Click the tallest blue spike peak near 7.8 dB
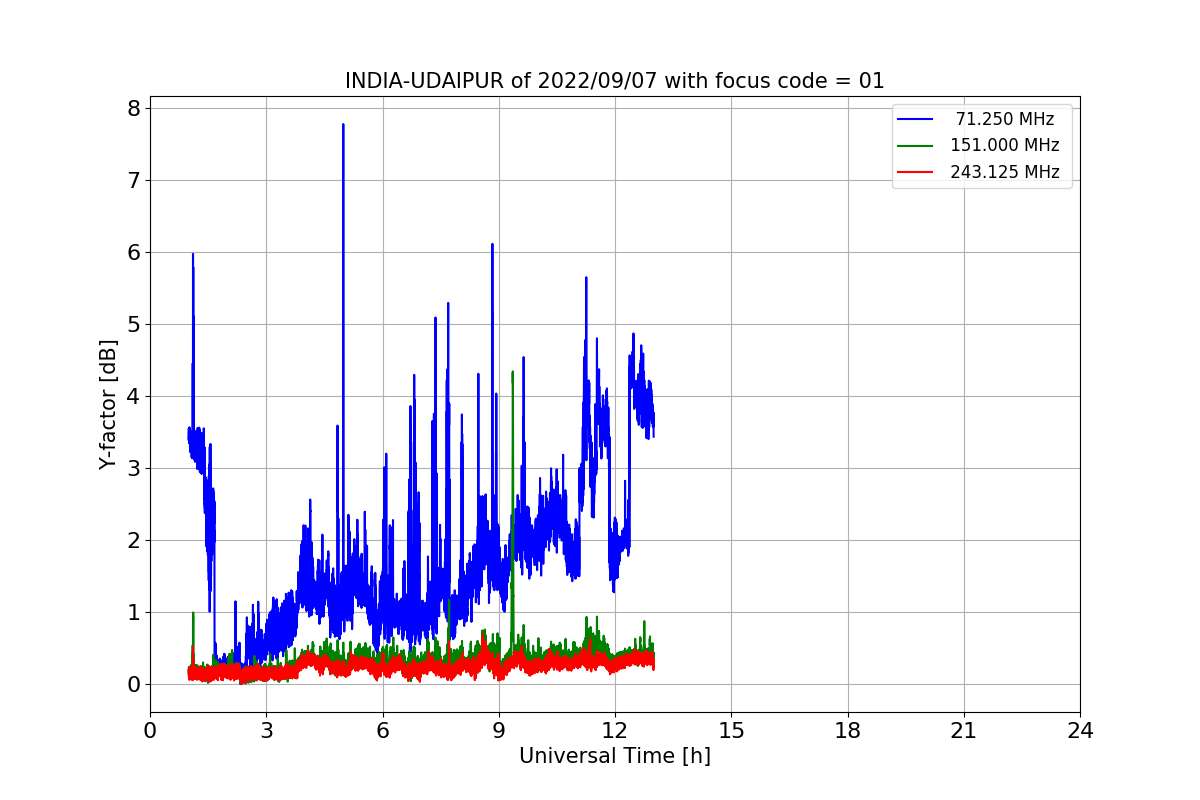This screenshot has height=800, width=1200. [x=343, y=125]
